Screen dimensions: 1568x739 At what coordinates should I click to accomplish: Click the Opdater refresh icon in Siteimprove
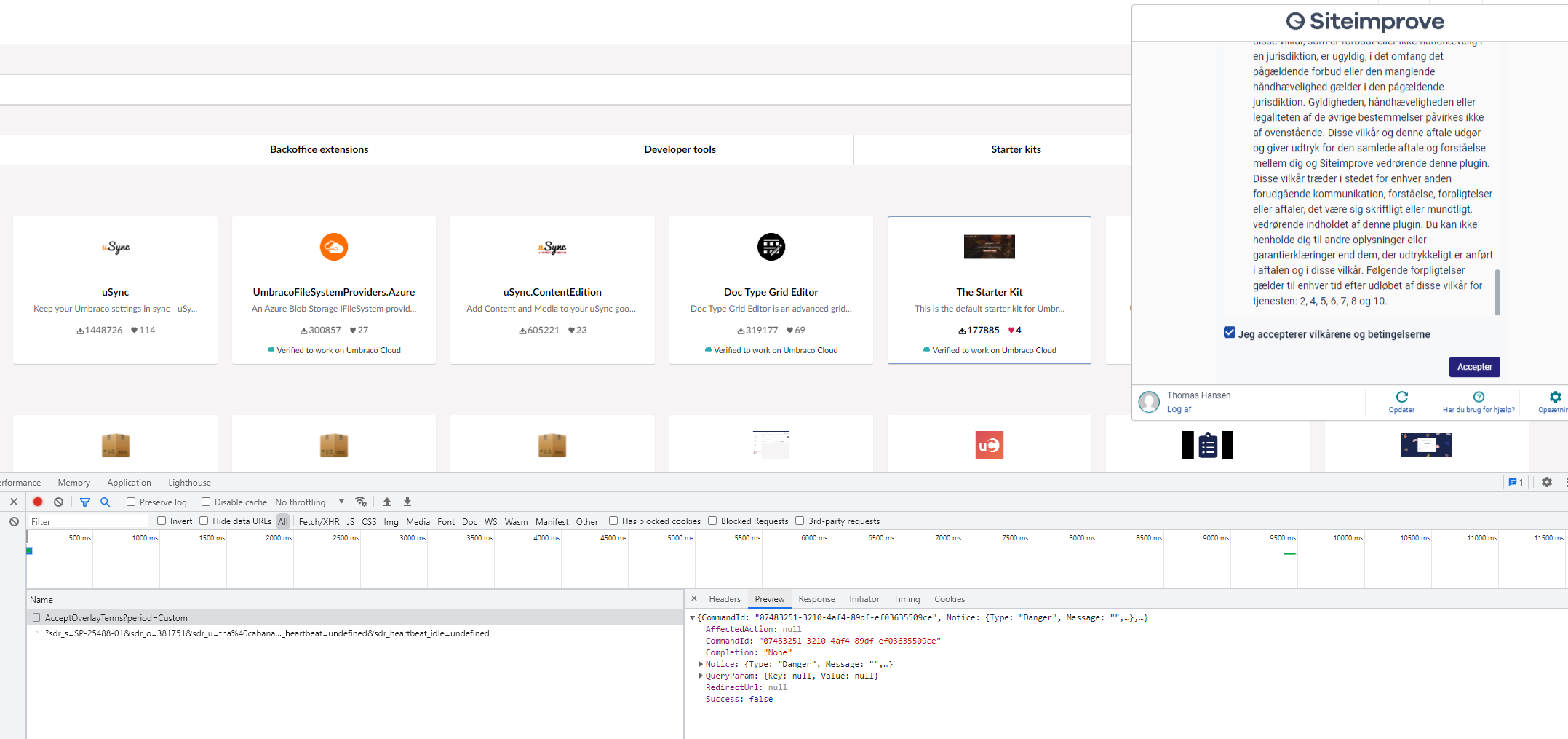pos(1402,397)
